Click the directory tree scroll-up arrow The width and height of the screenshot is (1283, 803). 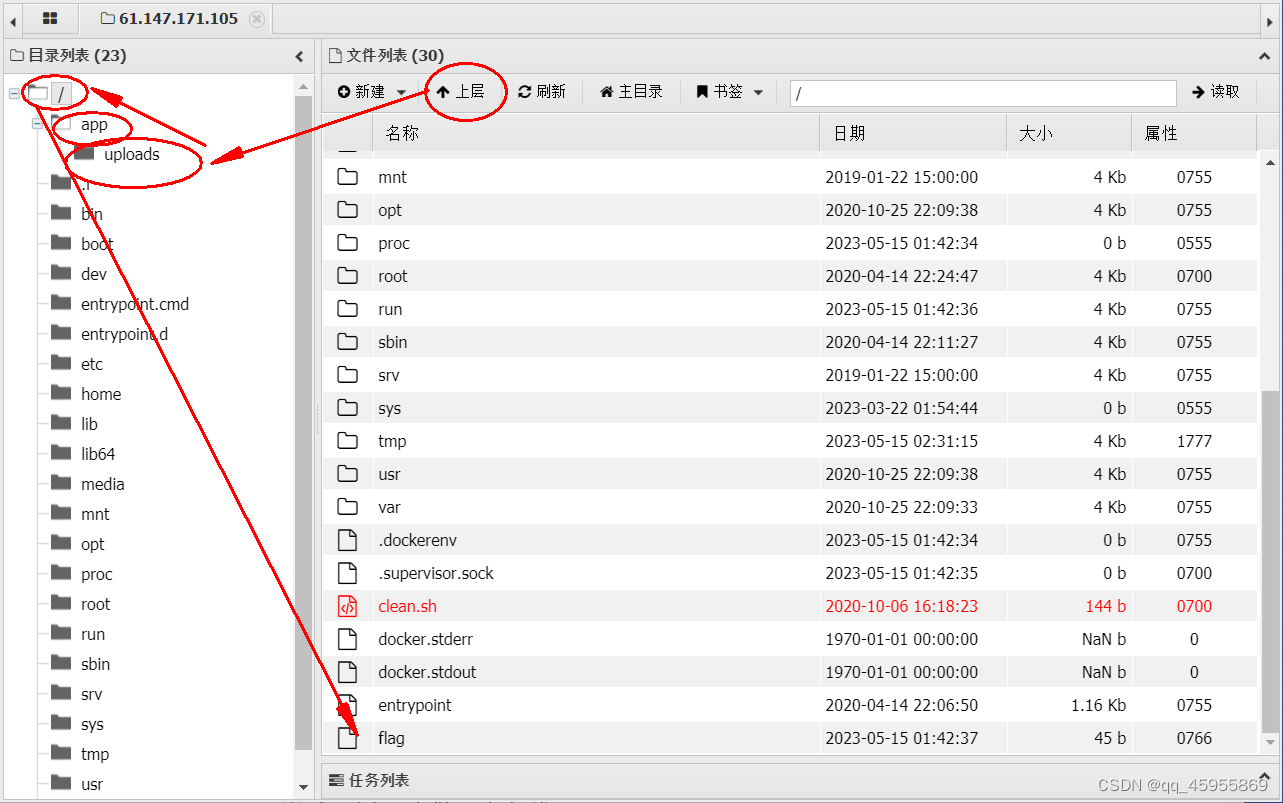point(304,87)
